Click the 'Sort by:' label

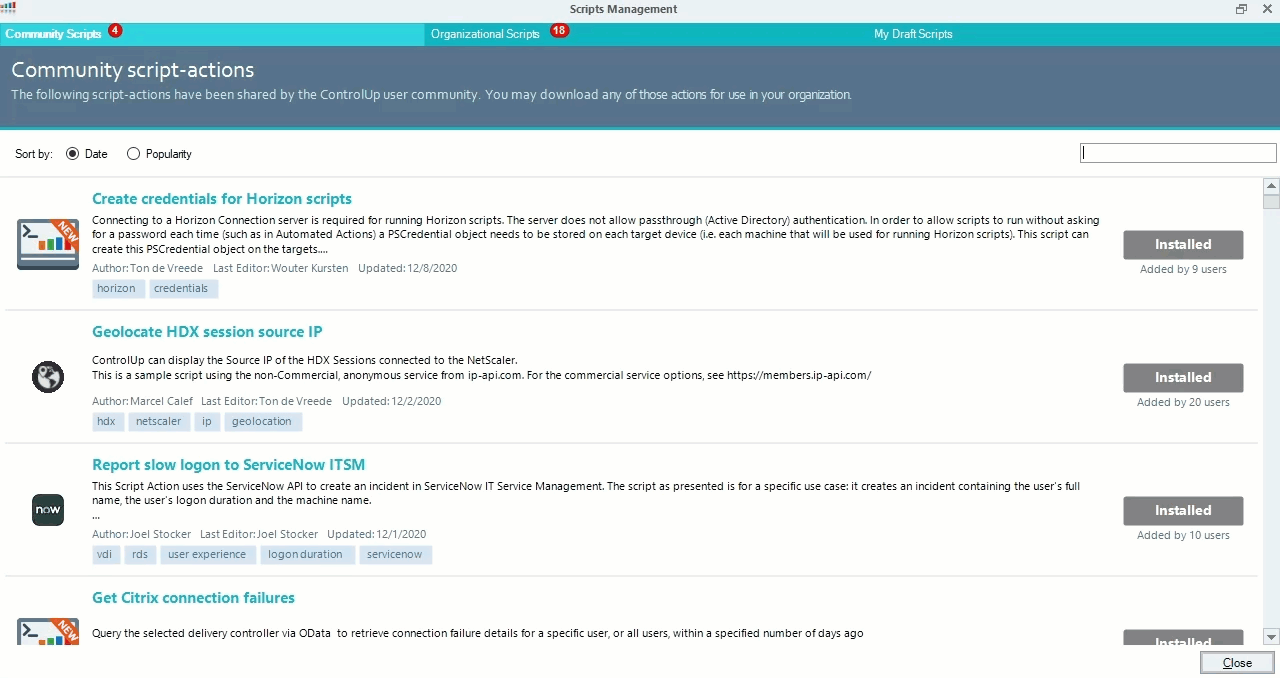pos(34,154)
